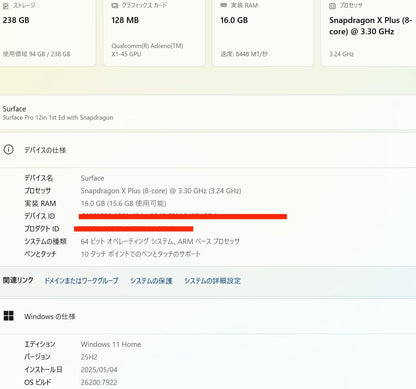Open システムの詳細設定 link
416x389 pixels.
(212, 281)
